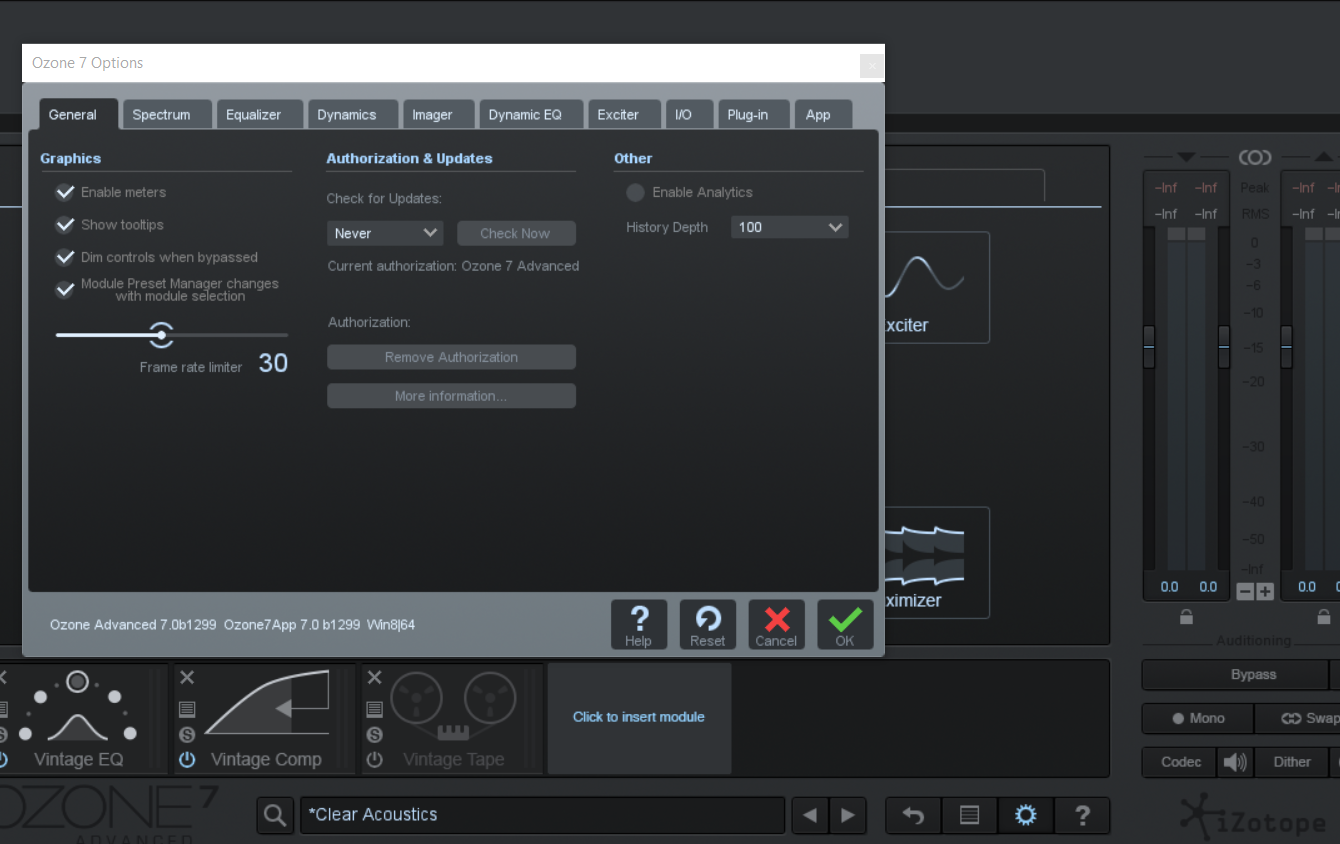
Task: Toggle the input gain lock icon
Action: 1186,617
